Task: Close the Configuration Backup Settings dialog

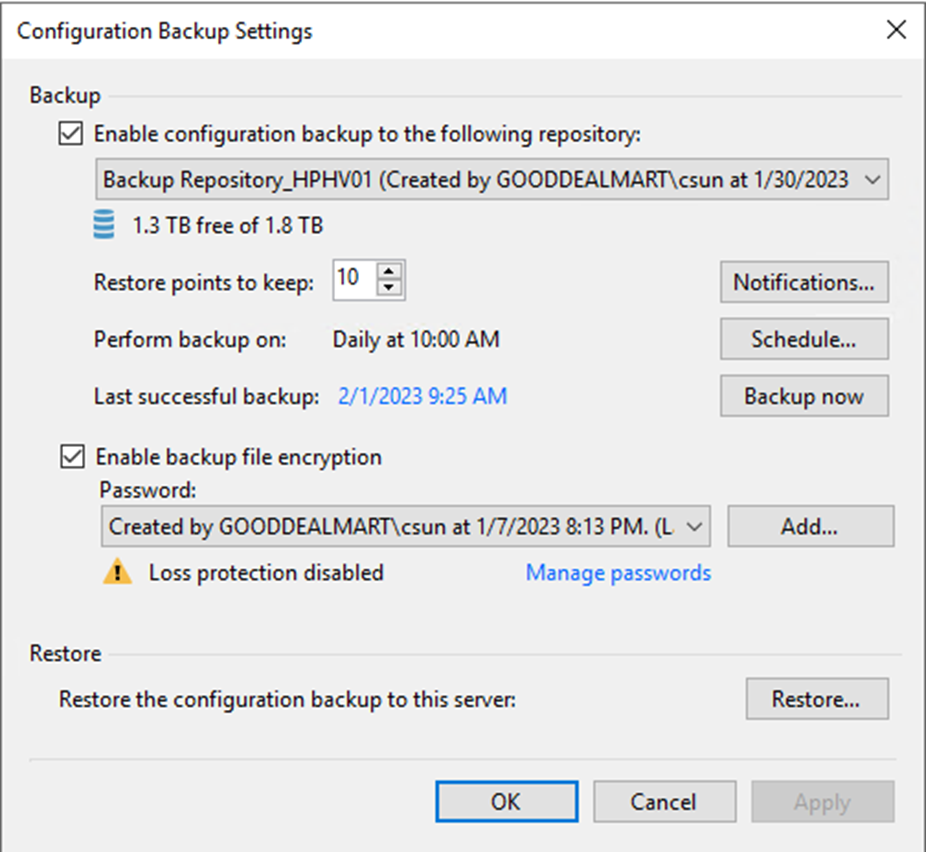Action: tap(896, 30)
